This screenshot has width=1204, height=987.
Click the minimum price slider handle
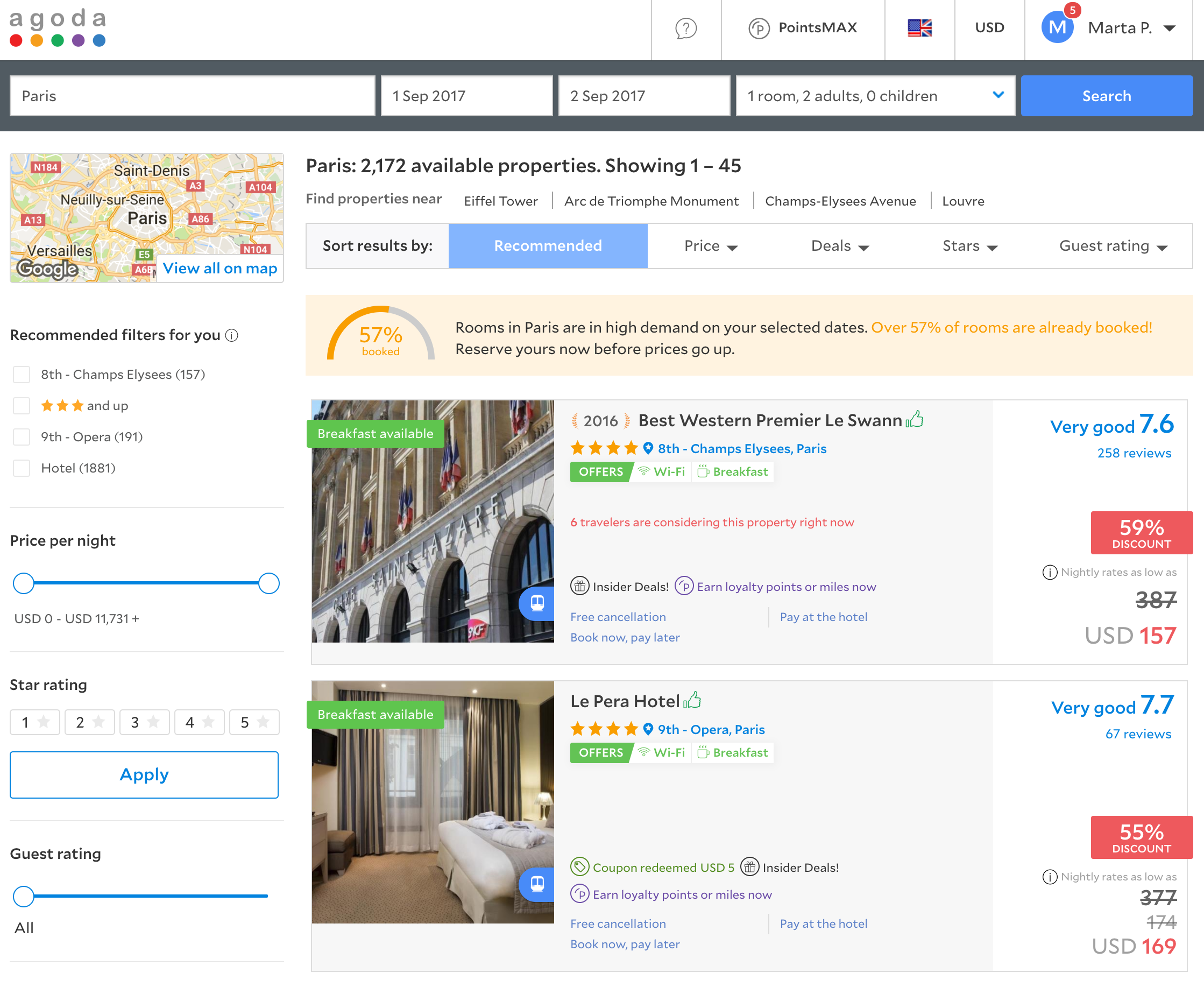[x=24, y=583]
